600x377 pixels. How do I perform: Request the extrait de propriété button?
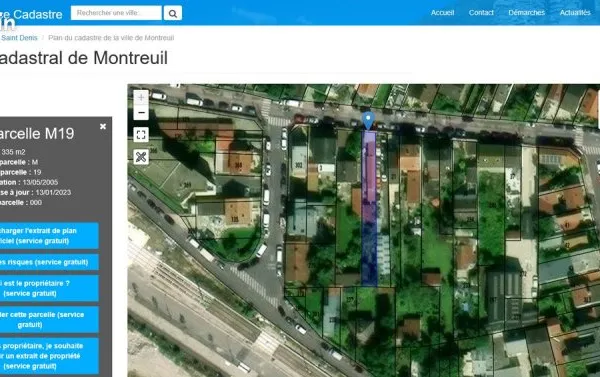[49, 356]
